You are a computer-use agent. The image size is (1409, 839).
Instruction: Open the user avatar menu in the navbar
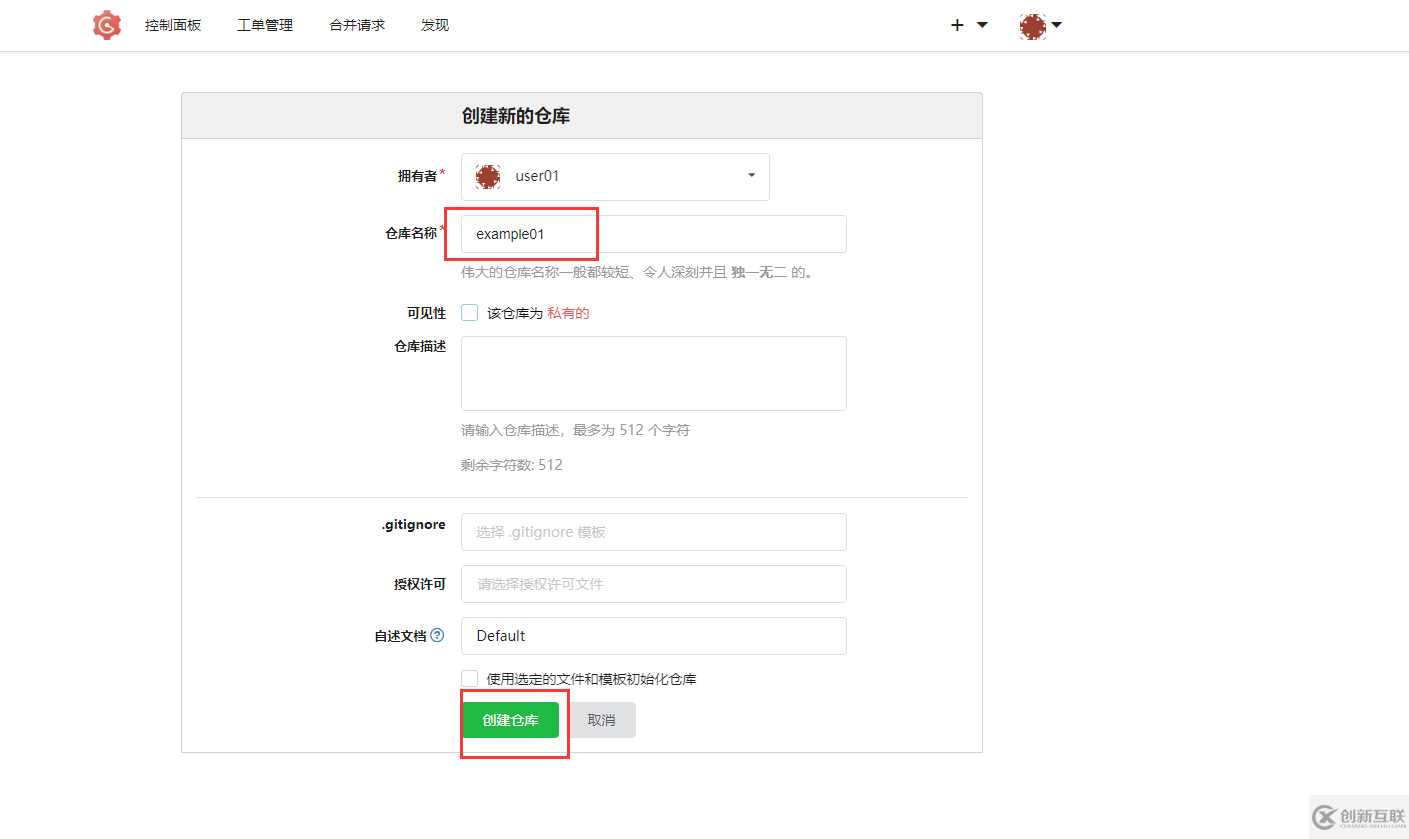1040,26
